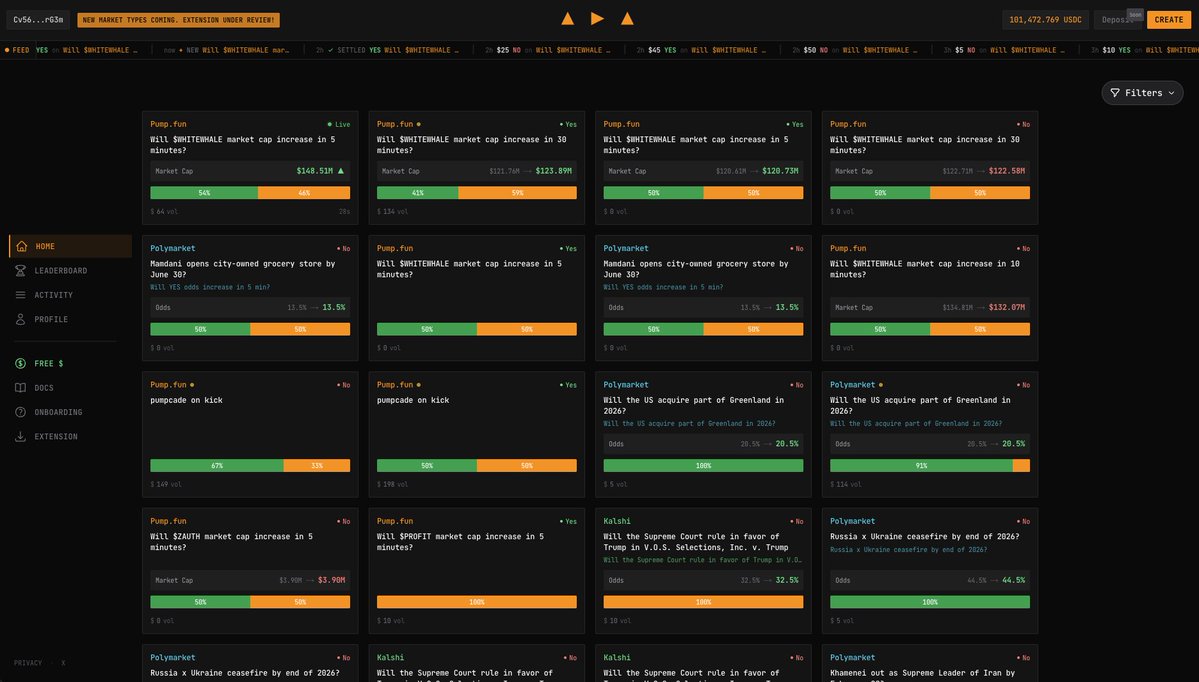Click the green 54% Yes bar
The image size is (1199, 682).
pos(204,193)
